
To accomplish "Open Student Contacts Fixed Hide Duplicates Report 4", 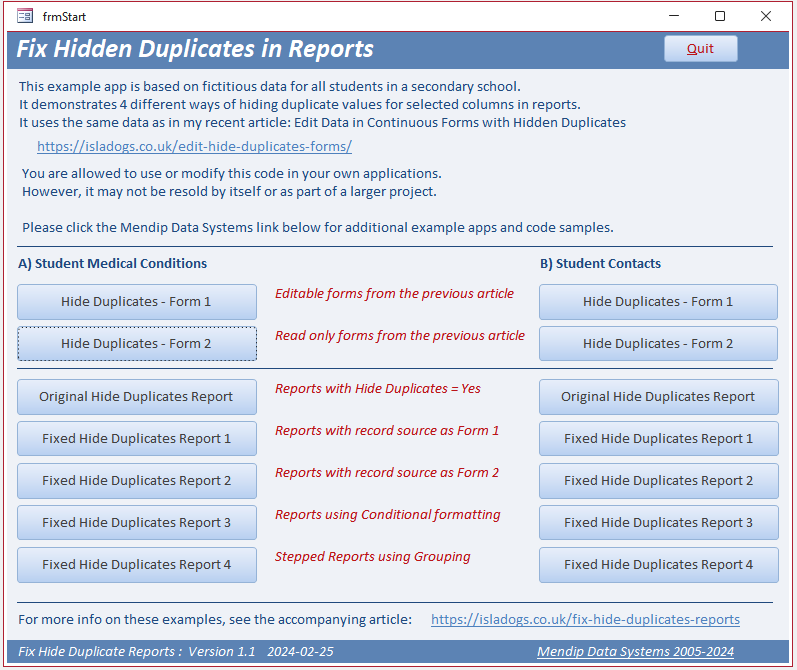I will coord(658,565).
